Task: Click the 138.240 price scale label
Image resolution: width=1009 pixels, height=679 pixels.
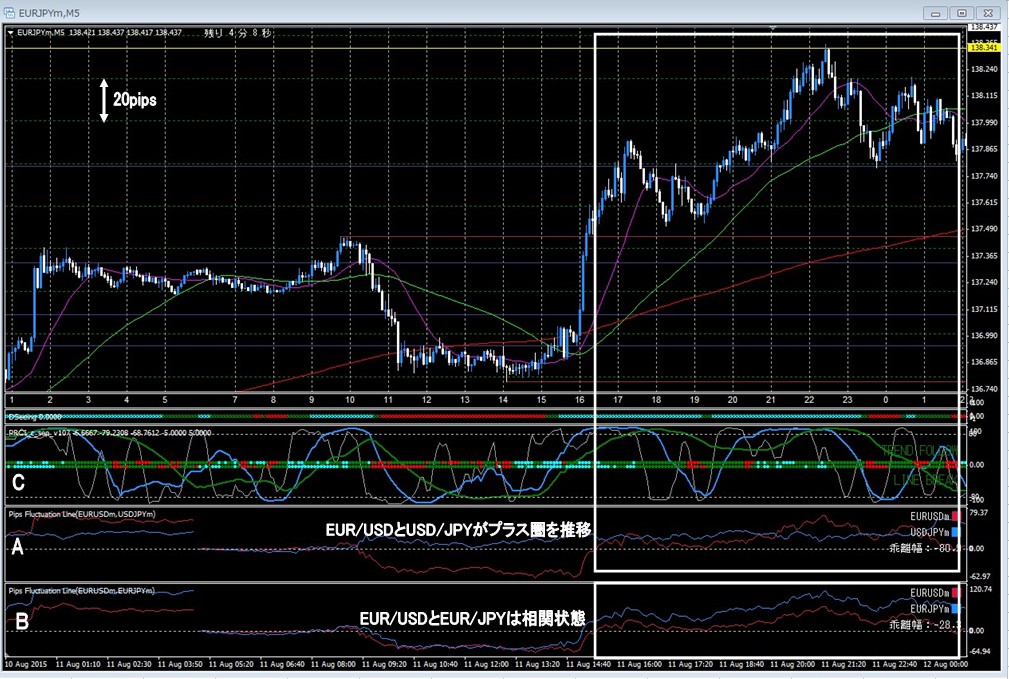Action: point(984,69)
